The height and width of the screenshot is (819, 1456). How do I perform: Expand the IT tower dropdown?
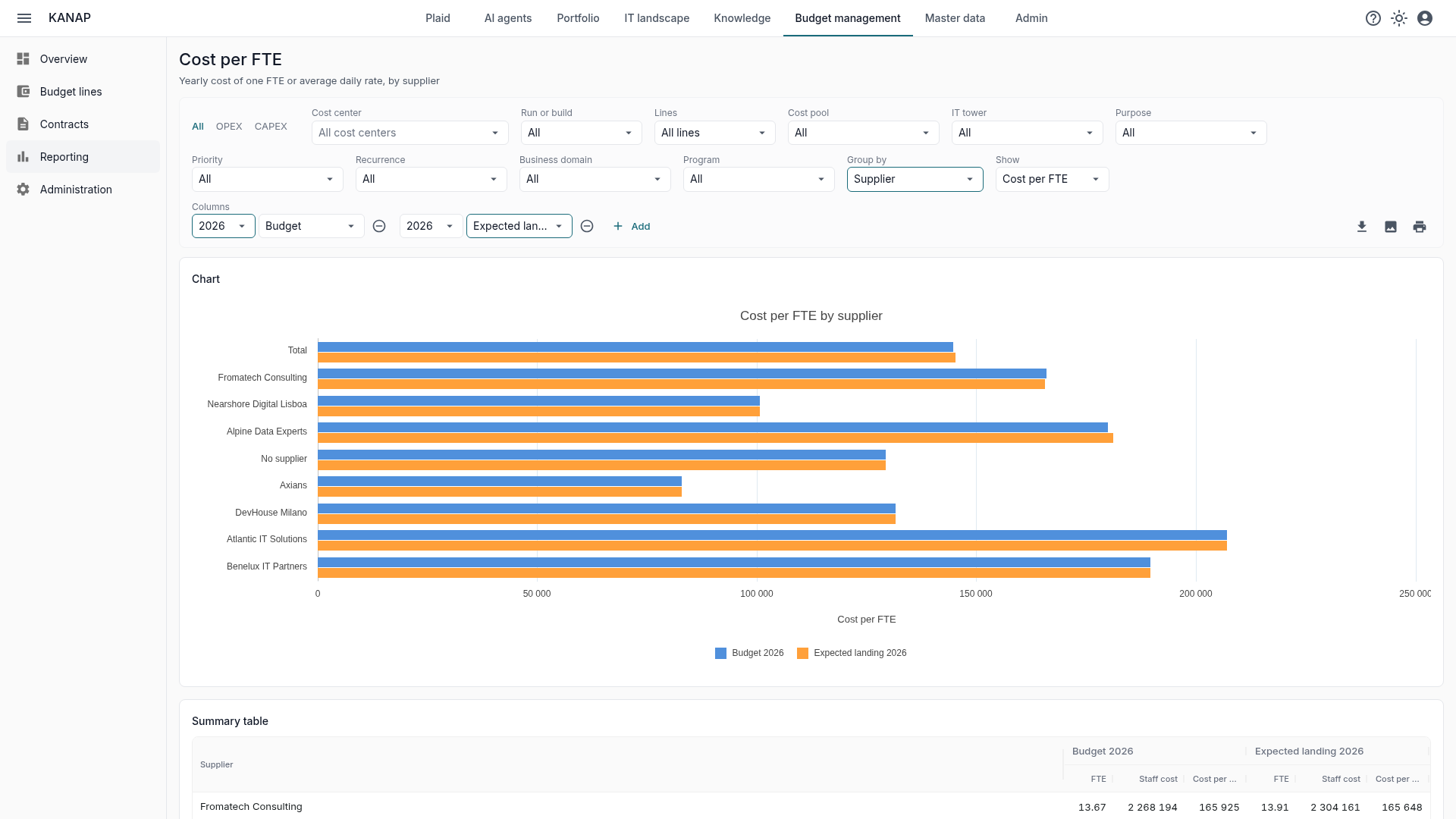[x=1028, y=133]
